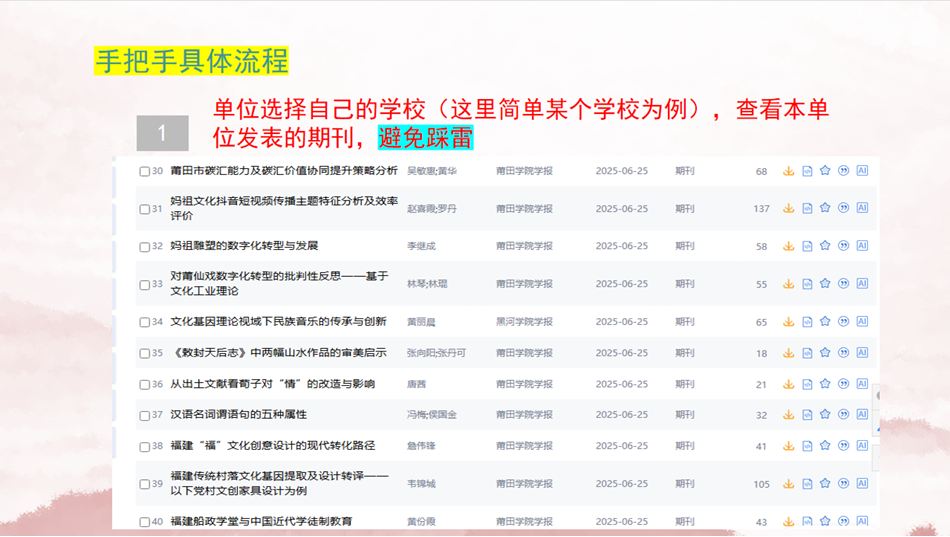Click the AI icon for 汉语名词谓语句的五种属性
The height and width of the screenshot is (537, 950).
click(862, 415)
